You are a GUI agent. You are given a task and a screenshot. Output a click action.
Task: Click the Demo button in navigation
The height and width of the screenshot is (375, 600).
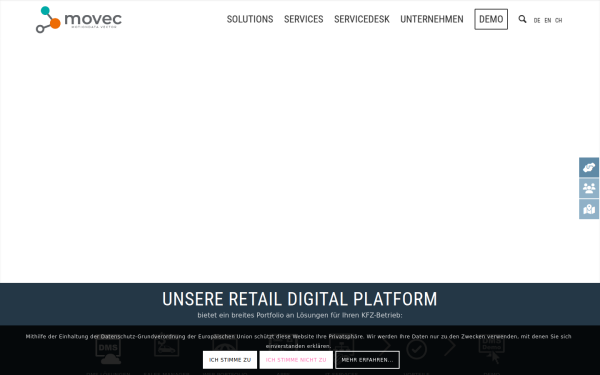pyautogui.click(x=491, y=19)
